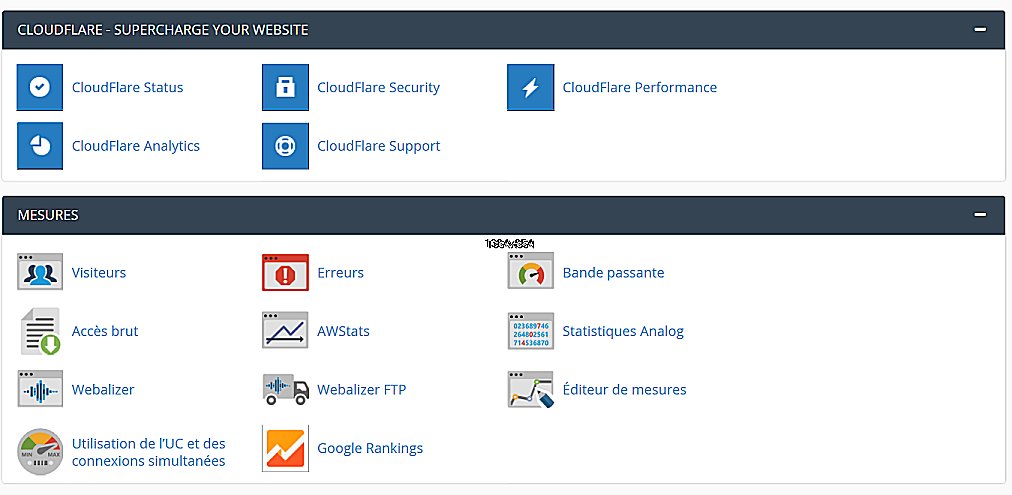Click the Erreurs red warning icon
The image size is (1012, 495).
click(285, 272)
